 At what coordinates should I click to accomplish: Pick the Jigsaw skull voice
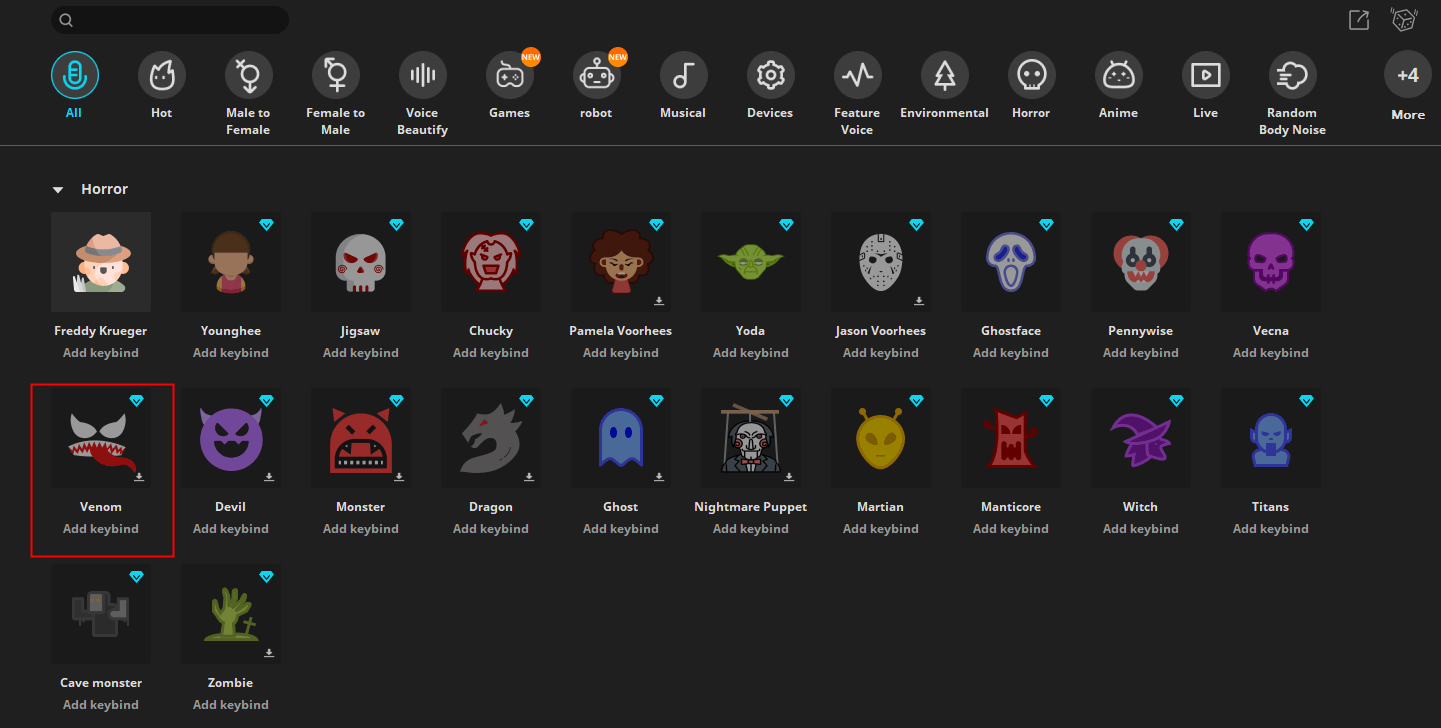coord(361,262)
